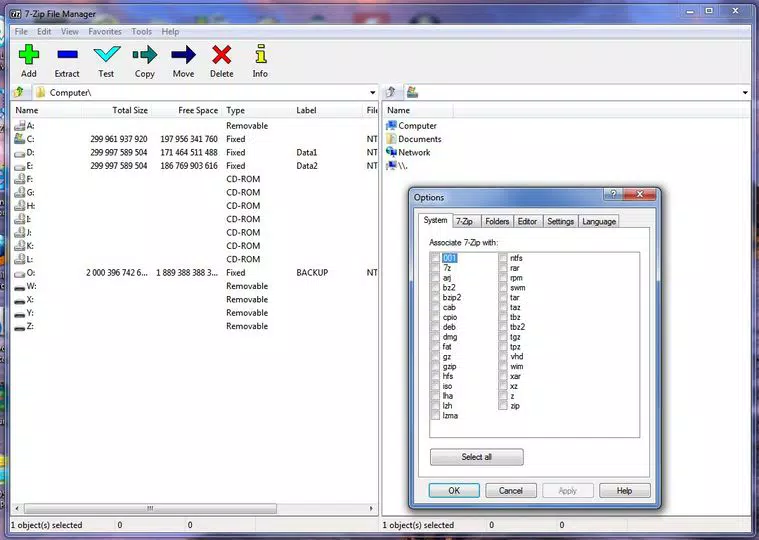The image size is (759, 540).
Task: Check the rar association checkbox
Action: click(503, 268)
